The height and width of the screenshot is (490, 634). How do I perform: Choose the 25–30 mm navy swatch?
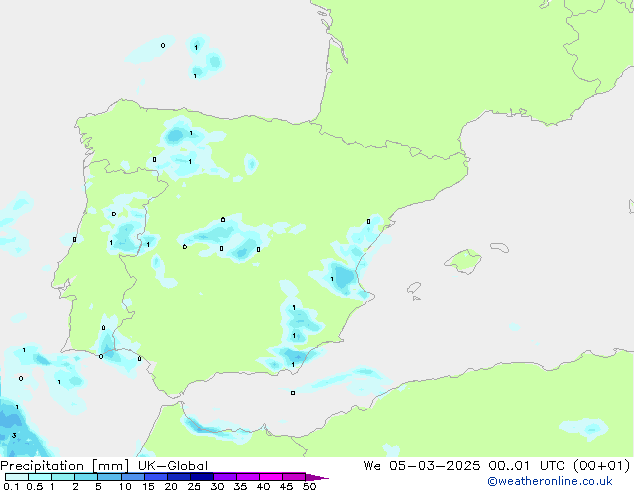pyautogui.click(x=201, y=477)
